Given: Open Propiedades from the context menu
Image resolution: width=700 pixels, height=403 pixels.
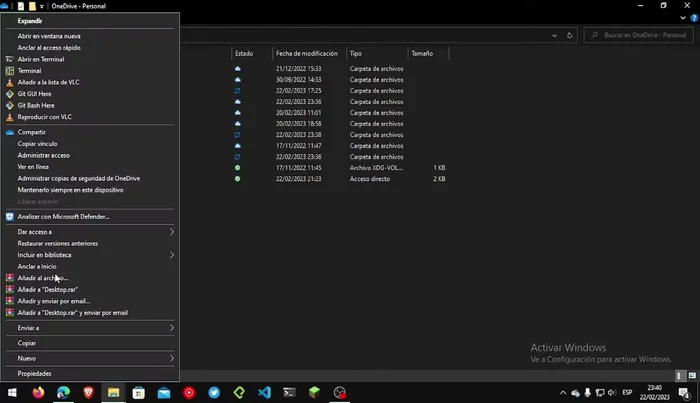Looking at the screenshot, I should 90,374.
